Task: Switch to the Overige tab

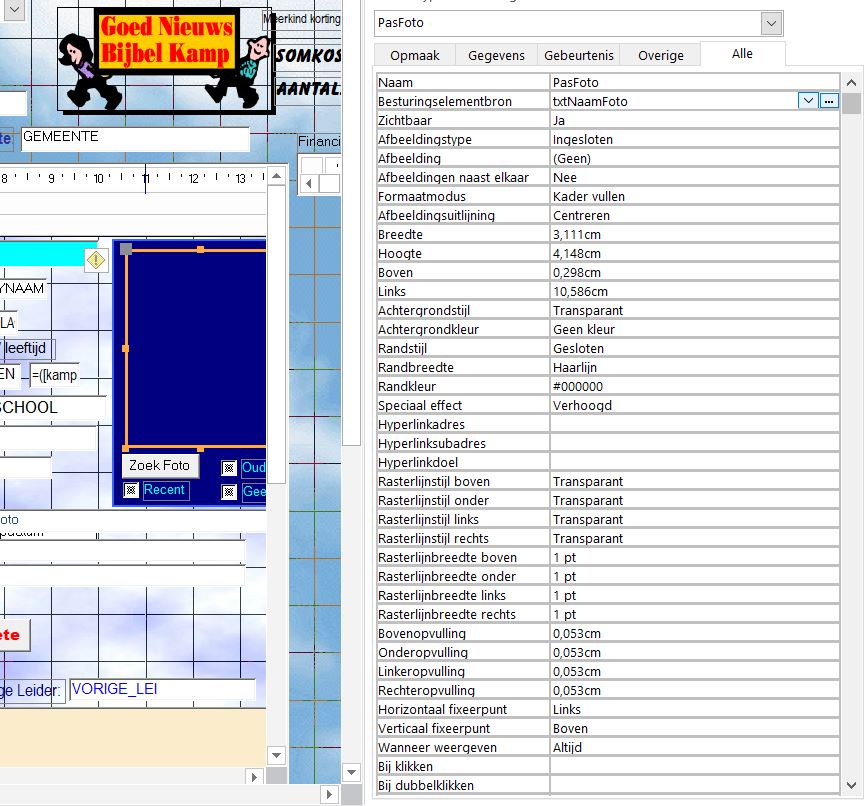Action: (661, 56)
